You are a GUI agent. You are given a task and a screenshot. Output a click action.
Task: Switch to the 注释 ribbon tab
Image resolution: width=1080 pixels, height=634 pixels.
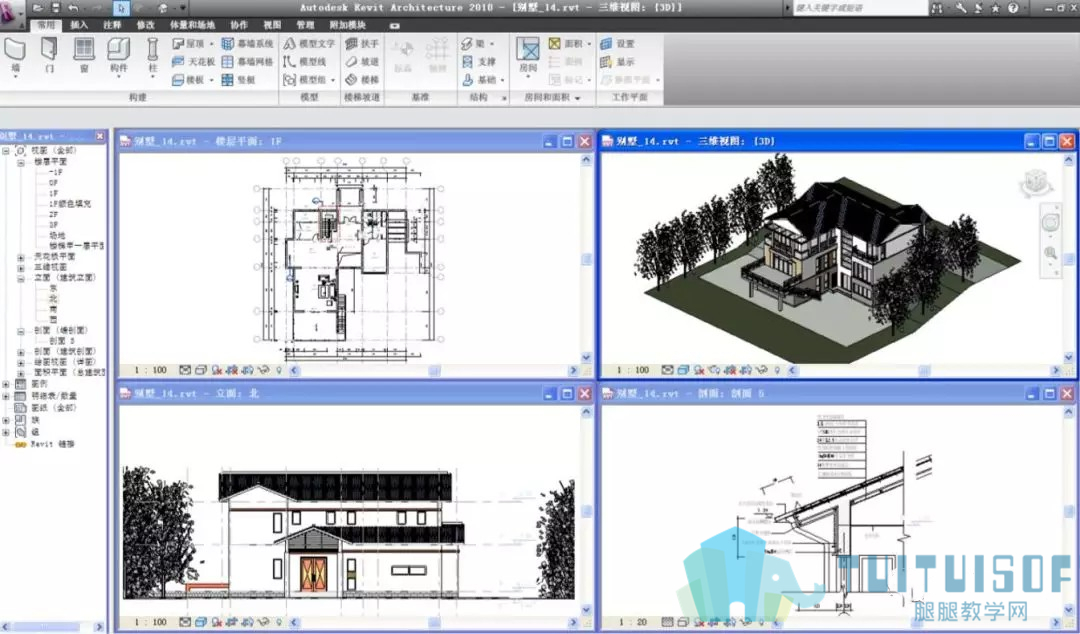(x=112, y=25)
